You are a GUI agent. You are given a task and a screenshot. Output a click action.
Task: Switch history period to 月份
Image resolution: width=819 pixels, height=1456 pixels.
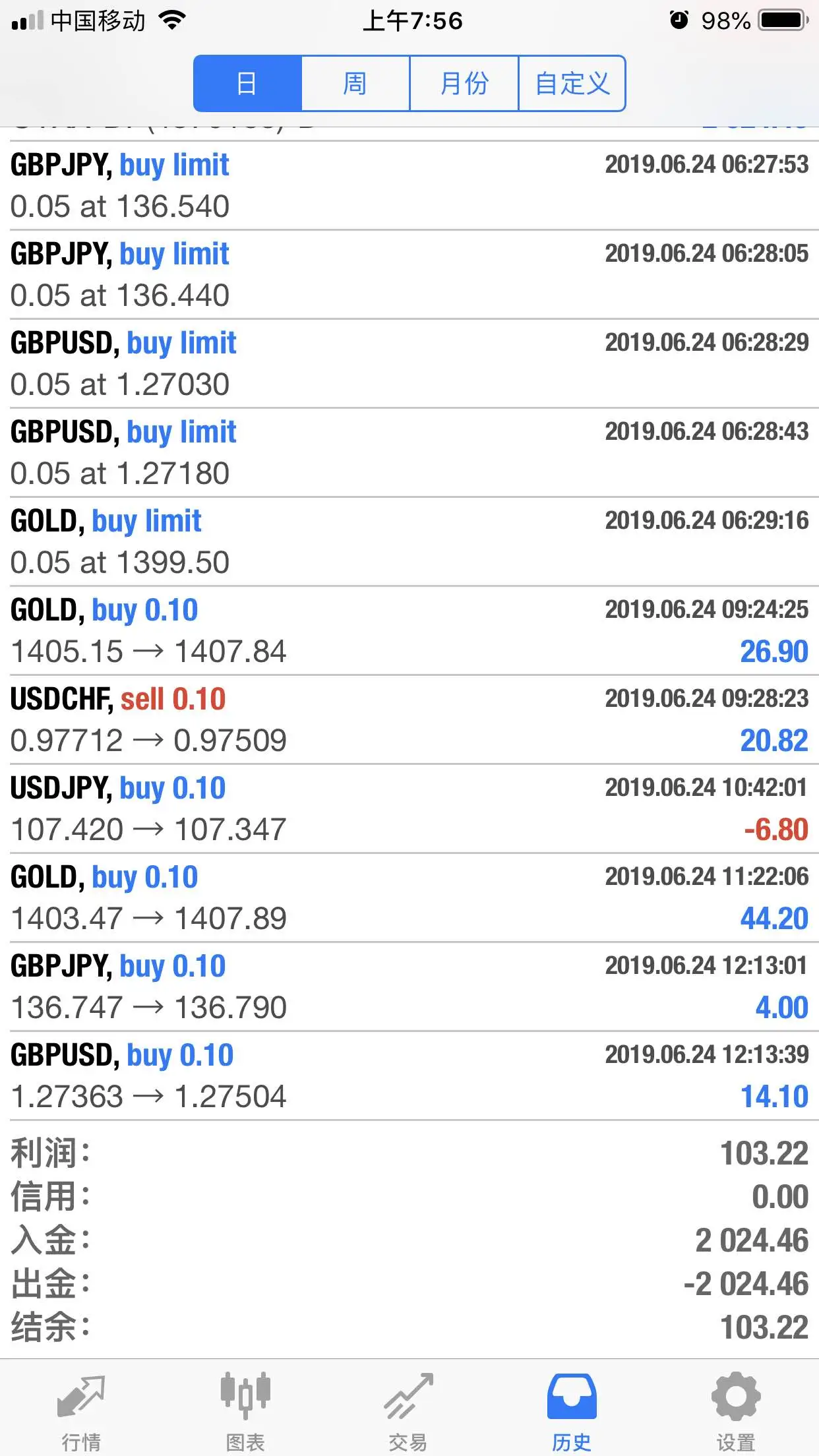(464, 84)
